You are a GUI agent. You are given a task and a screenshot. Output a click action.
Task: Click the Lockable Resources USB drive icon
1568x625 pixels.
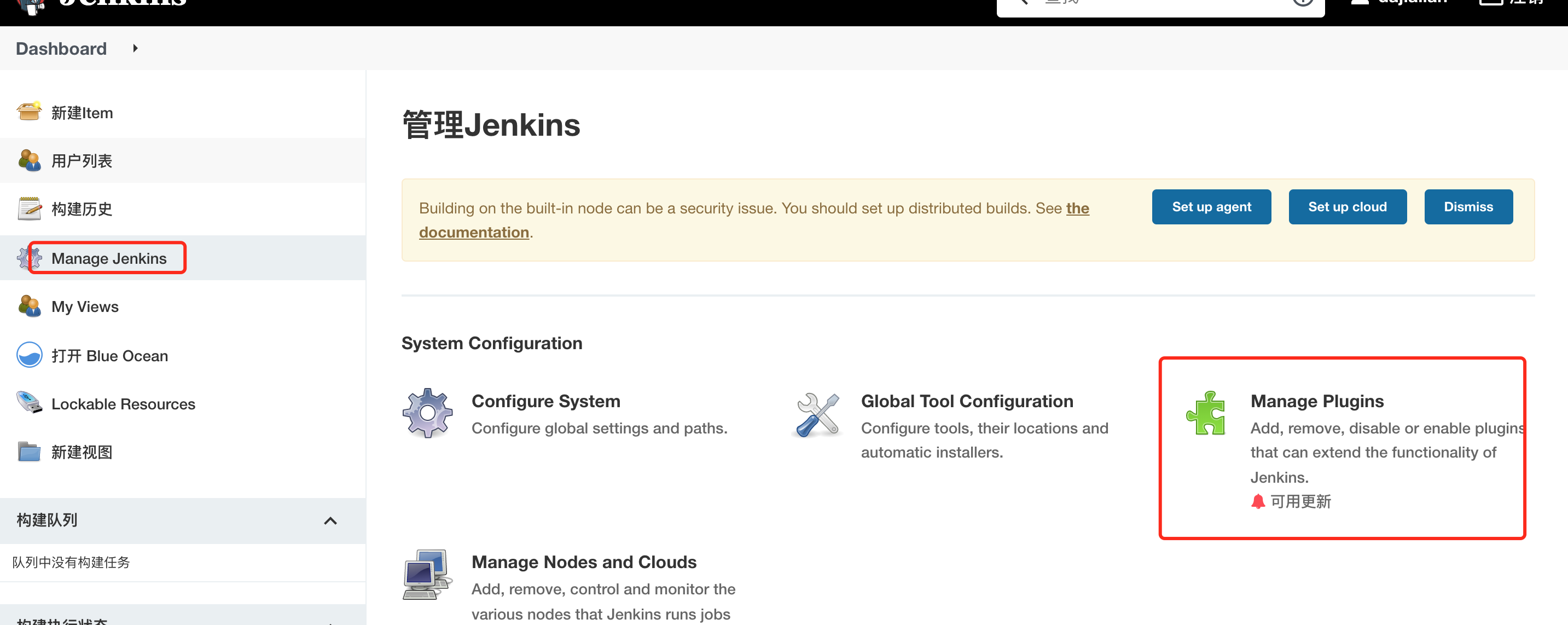[x=28, y=403]
